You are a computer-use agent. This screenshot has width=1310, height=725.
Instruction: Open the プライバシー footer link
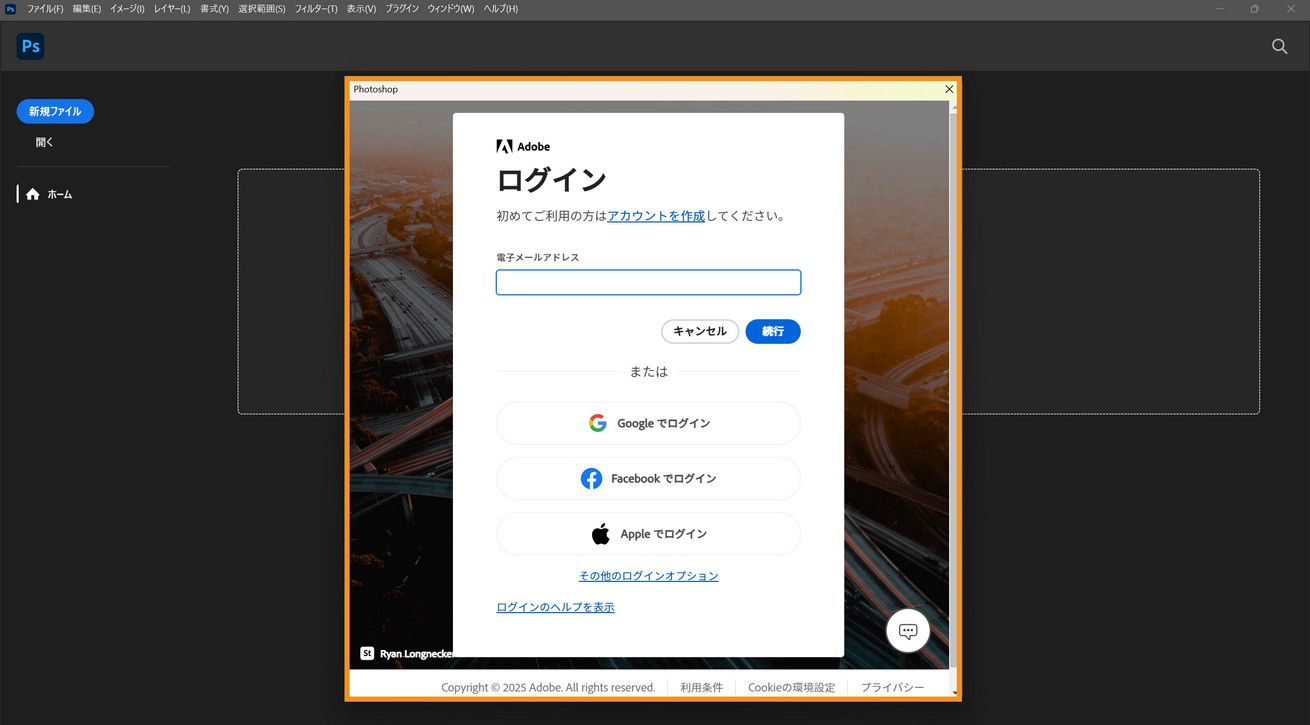[892, 687]
